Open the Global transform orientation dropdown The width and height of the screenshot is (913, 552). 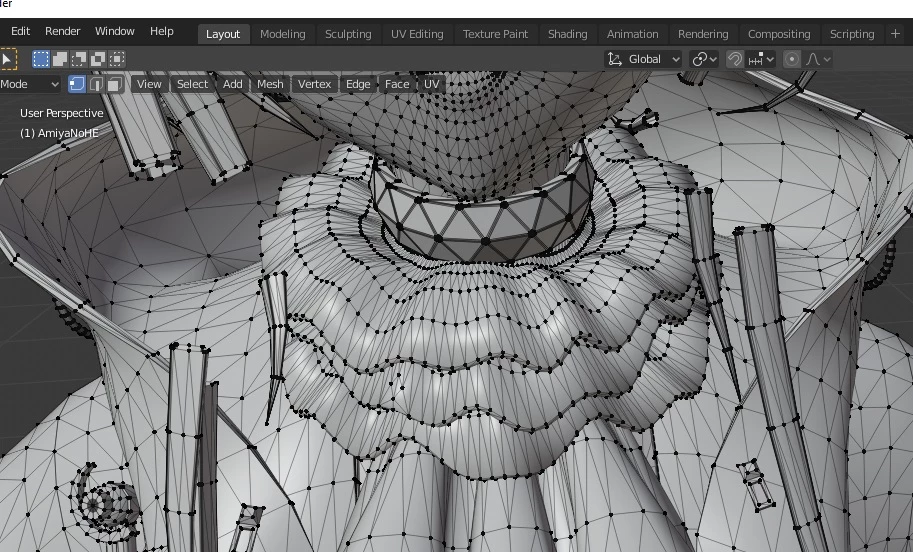coord(643,59)
